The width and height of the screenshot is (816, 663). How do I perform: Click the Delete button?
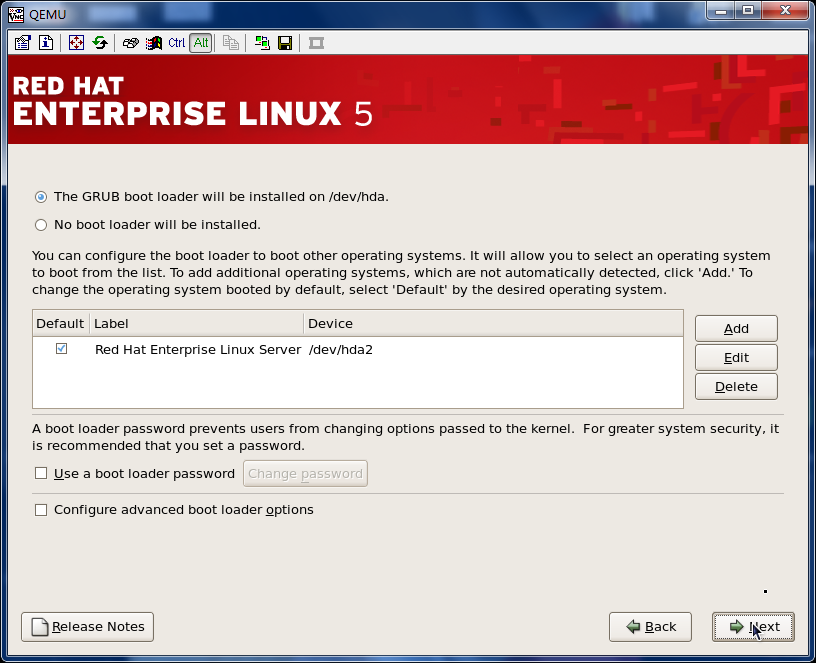click(736, 387)
